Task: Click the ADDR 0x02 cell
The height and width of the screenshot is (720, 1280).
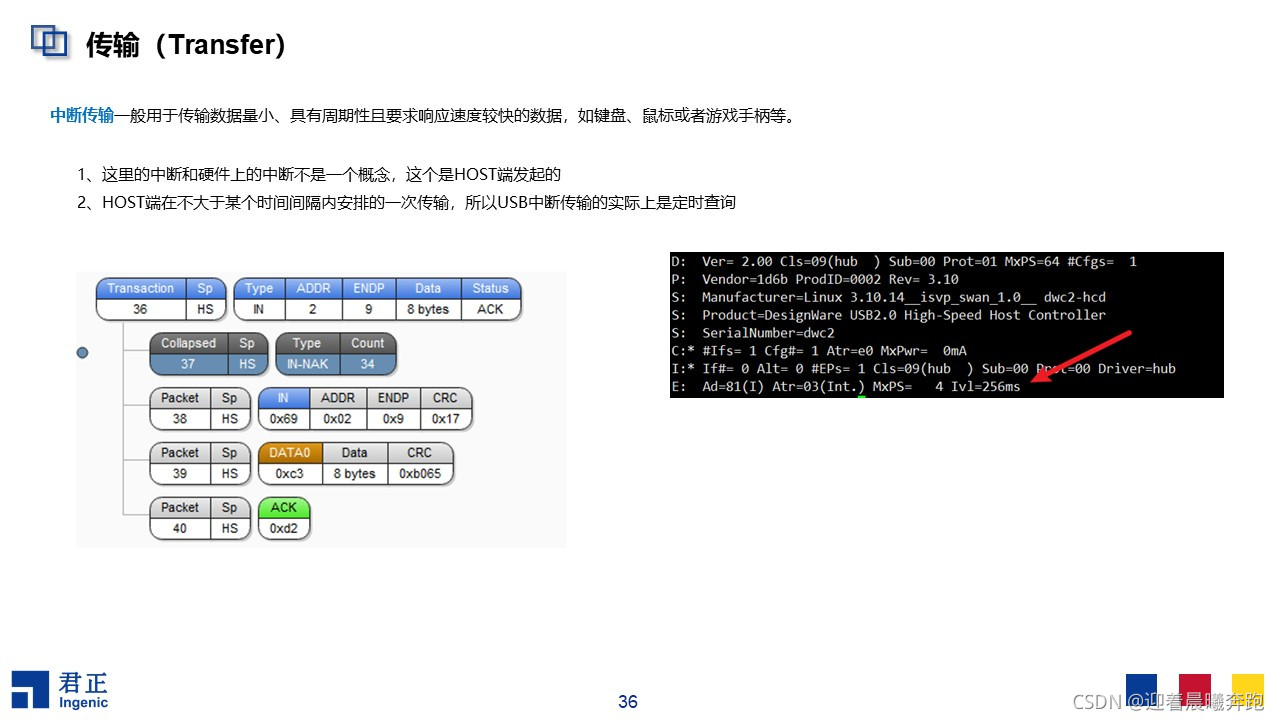Action: pyautogui.click(x=339, y=408)
